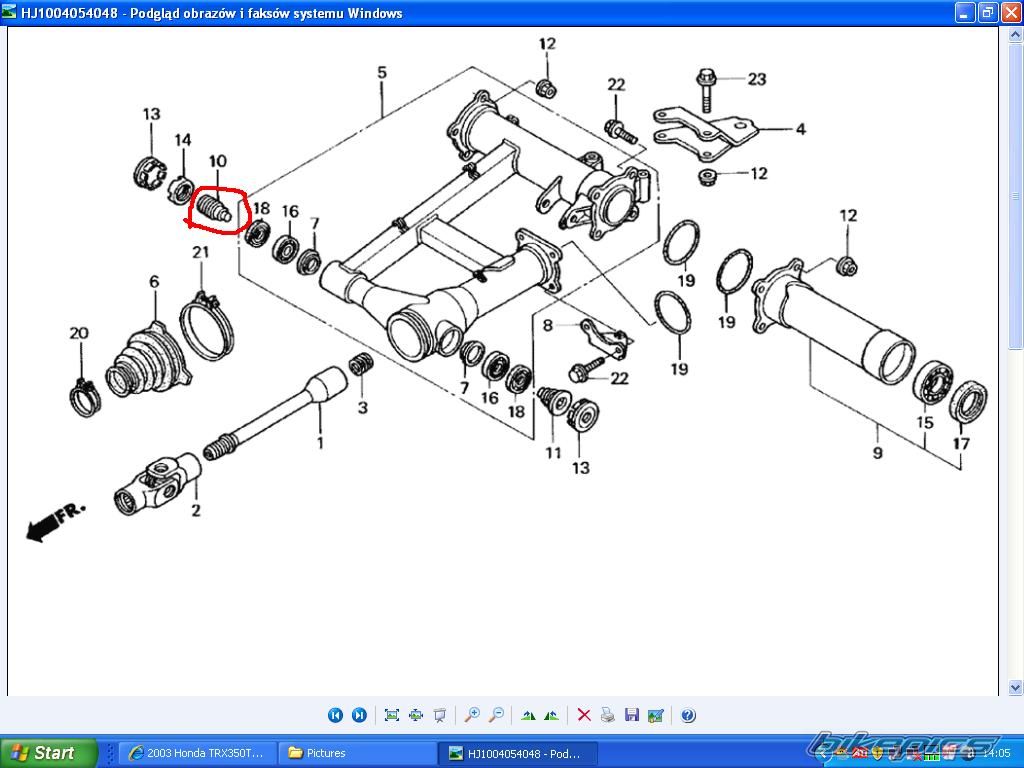Image resolution: width=1024 pixels, height=768 pixels.
Task: Show image at actual size
Action: click(416, 715)
